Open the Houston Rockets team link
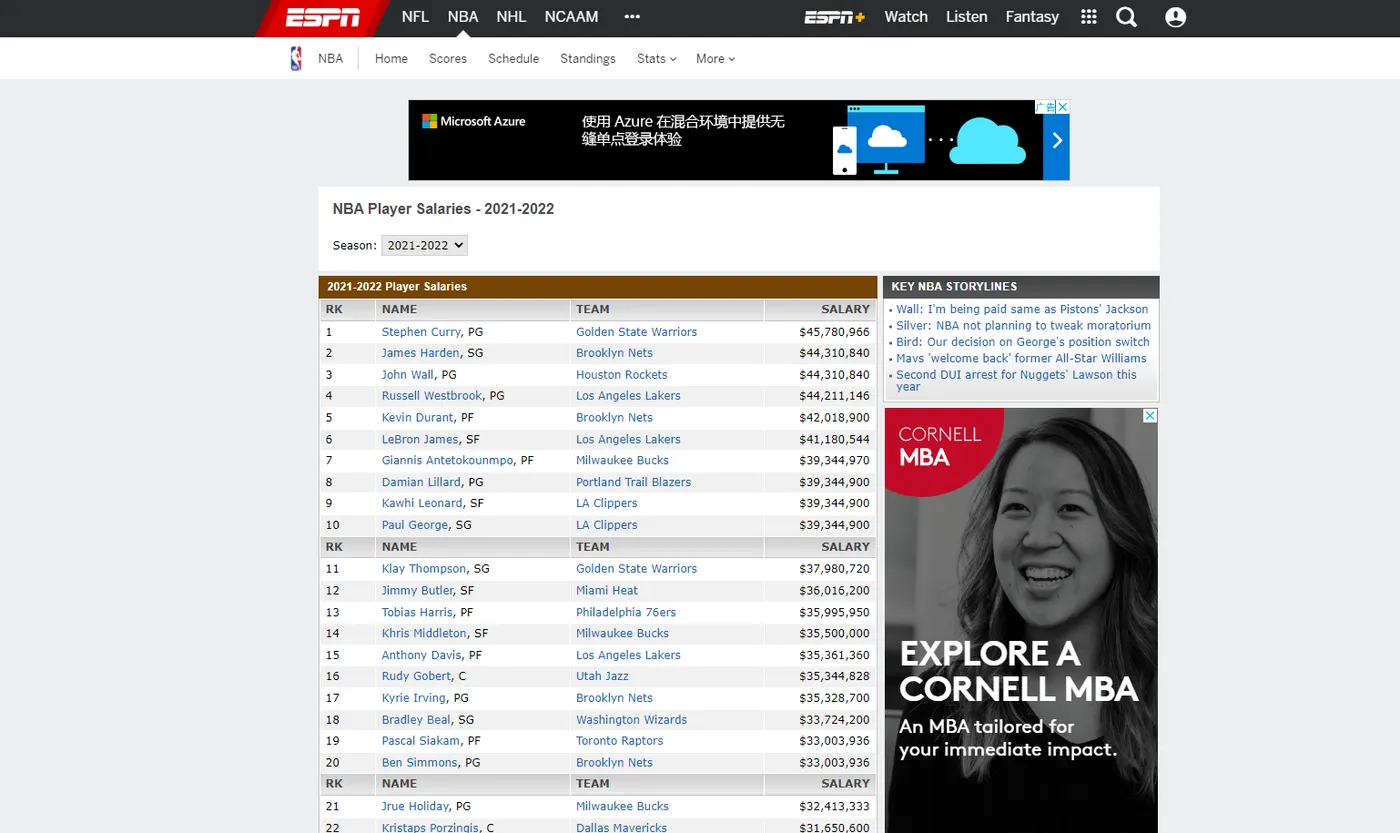This screenshot has width=1400, height=833. (x=622, y=375)
